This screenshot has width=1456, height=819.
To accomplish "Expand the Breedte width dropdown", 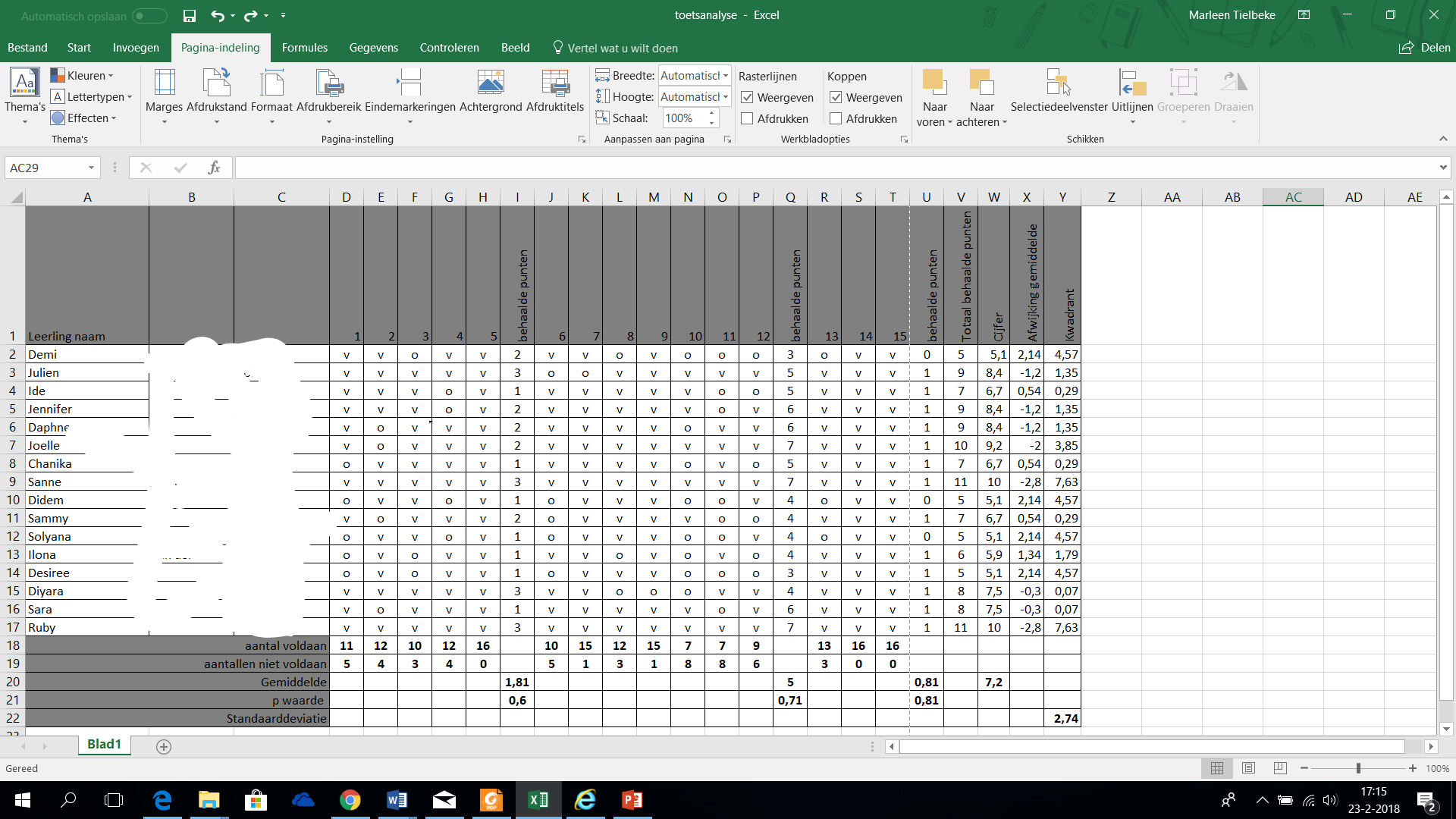I will (x=726, y=76).
